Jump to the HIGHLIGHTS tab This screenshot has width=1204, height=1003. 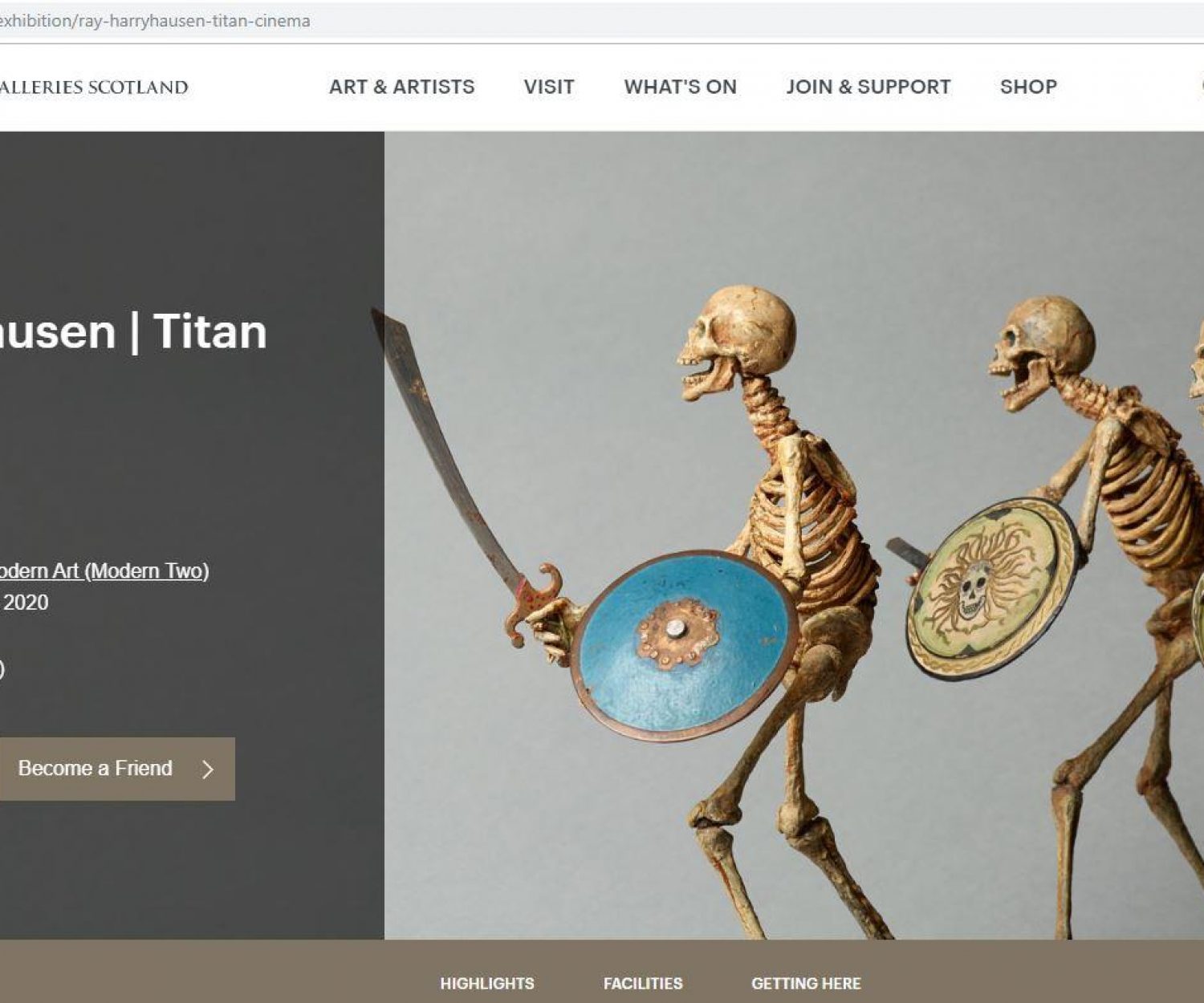click(486, 983)
